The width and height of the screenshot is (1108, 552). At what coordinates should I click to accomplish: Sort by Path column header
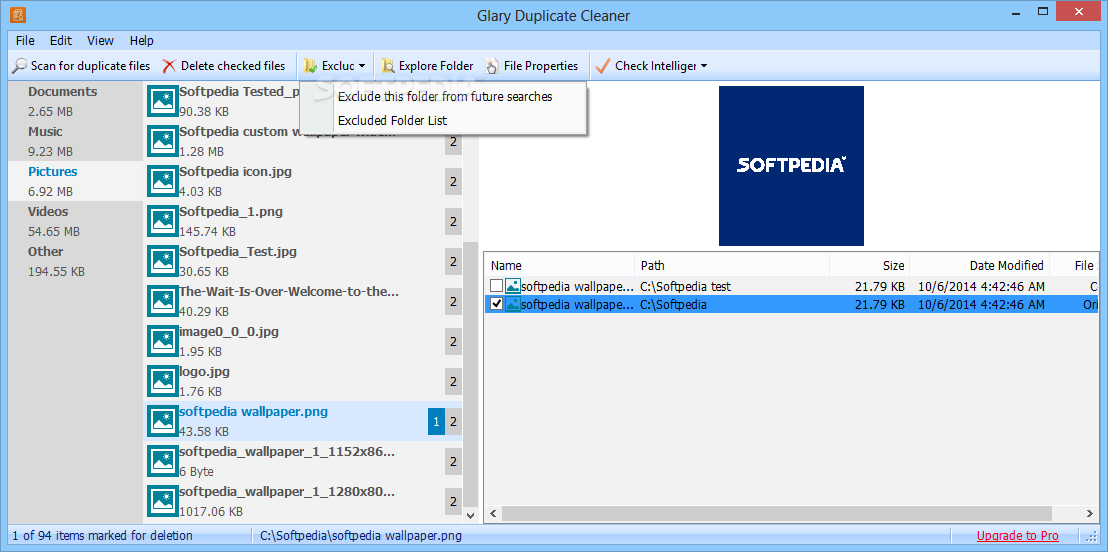[731, 265]
